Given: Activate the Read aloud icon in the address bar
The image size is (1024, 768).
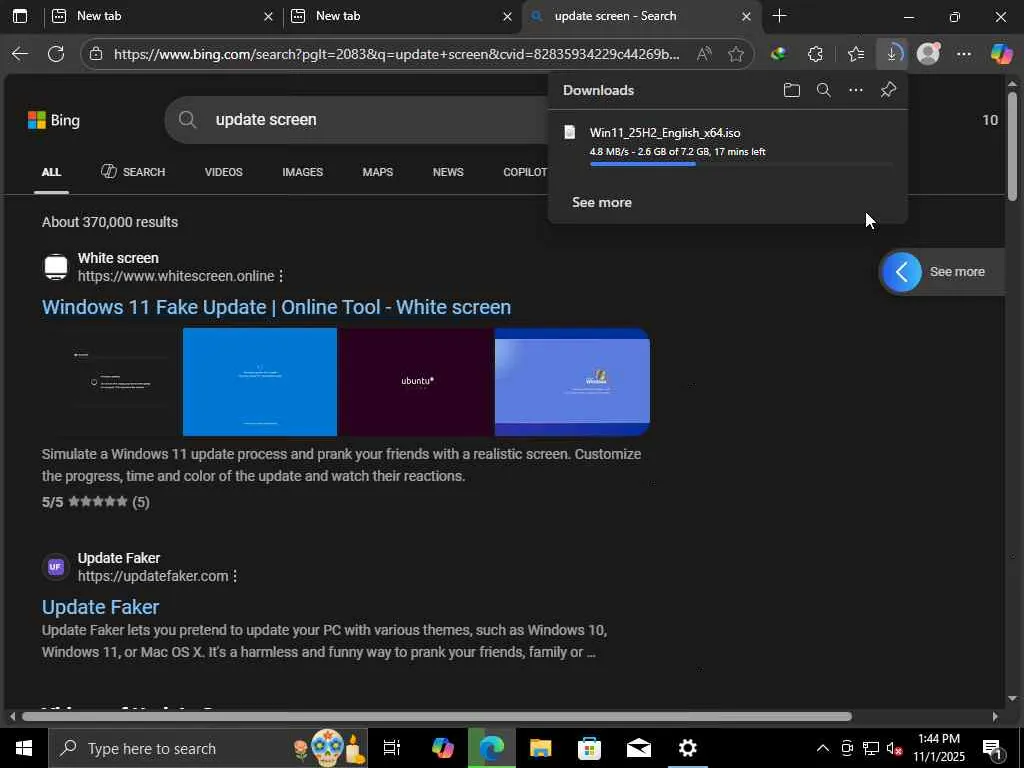Looking at the screenshot, I should pyautogui.click(x=704, y=54).
